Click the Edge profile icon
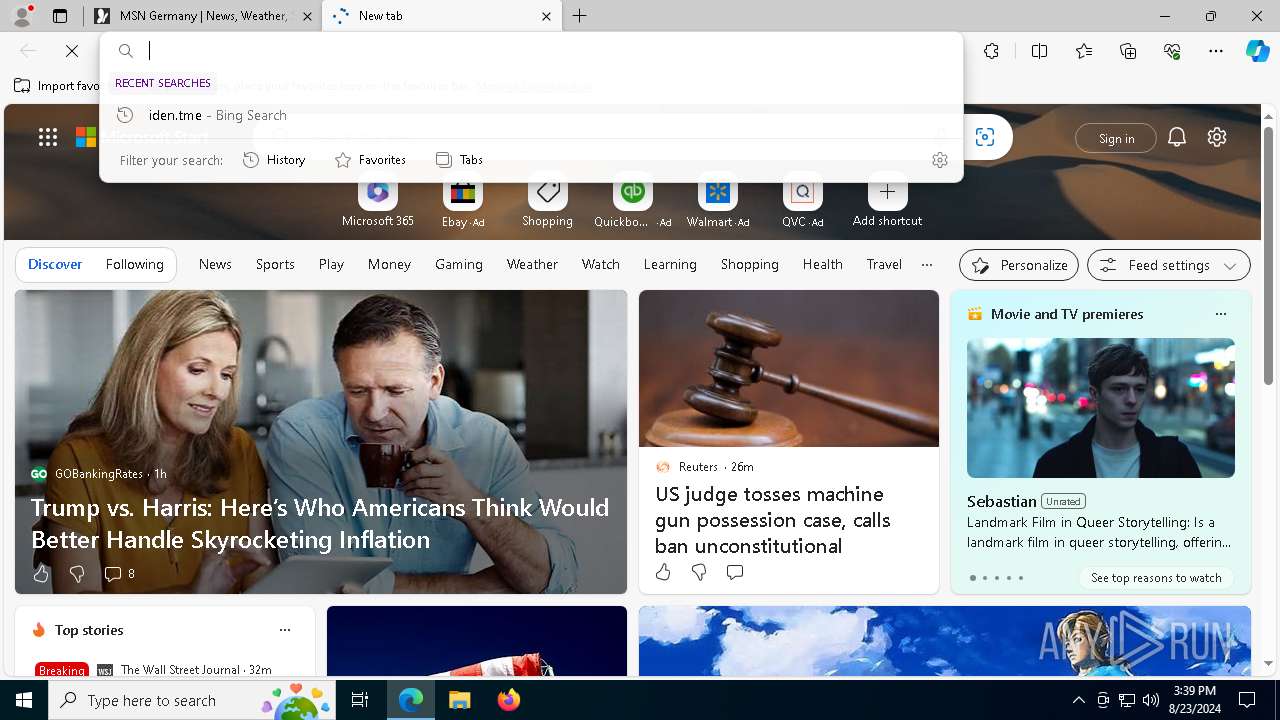Viewport: 1280px width, 720px height. tap(21, 16)
